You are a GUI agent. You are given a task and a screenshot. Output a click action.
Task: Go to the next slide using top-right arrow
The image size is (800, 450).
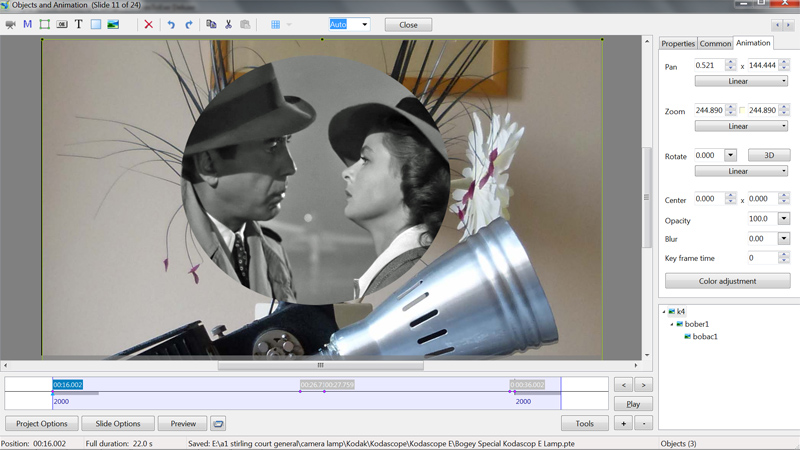[x=788, y=24]
